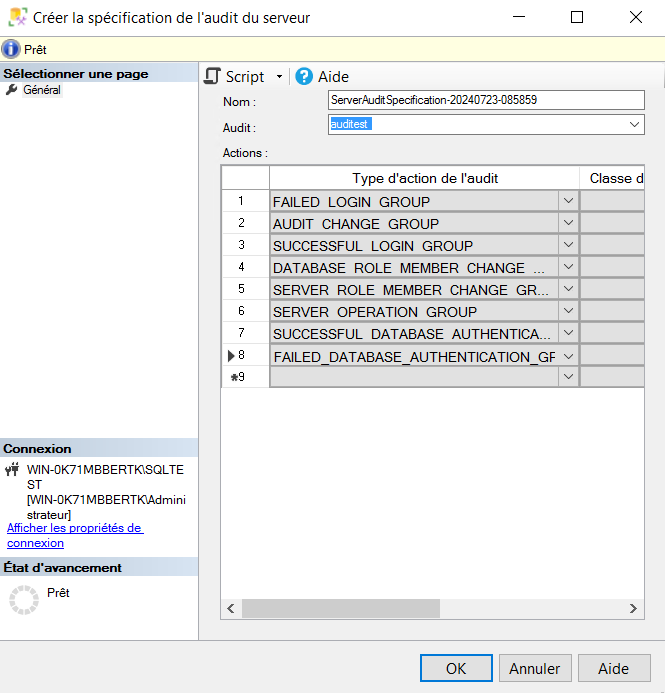Click the Aide button at bottom

[613, 668]
